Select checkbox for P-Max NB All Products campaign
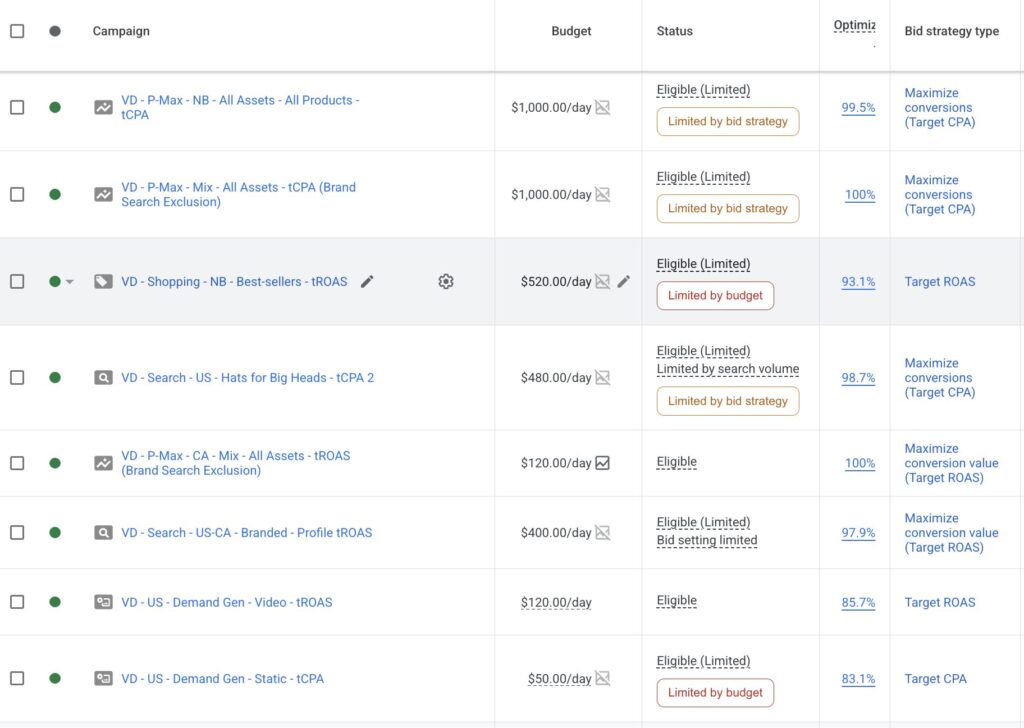The image size is (1024, 728). click(18, 107)
